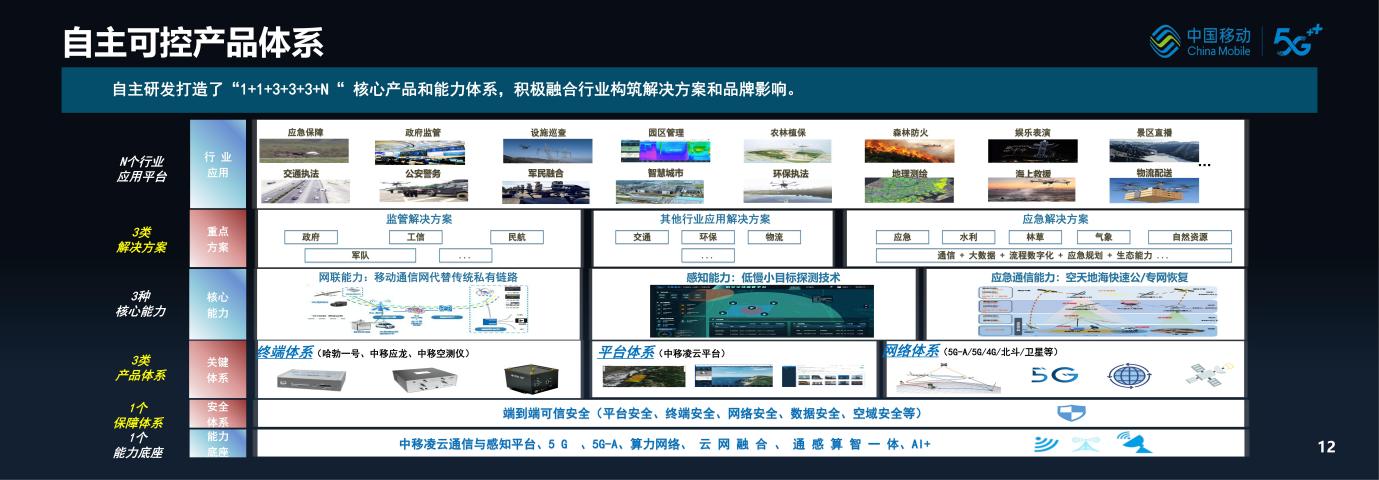The image size is (1379, 480).
Task: Open the 地理测绘 thumbnail
Action: [910, 191]
